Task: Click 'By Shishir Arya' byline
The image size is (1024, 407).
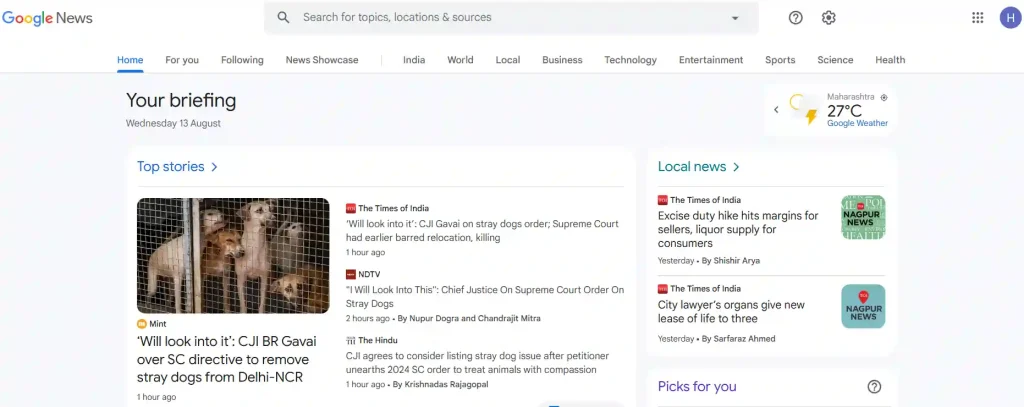Action: click(x=731, y=261)
